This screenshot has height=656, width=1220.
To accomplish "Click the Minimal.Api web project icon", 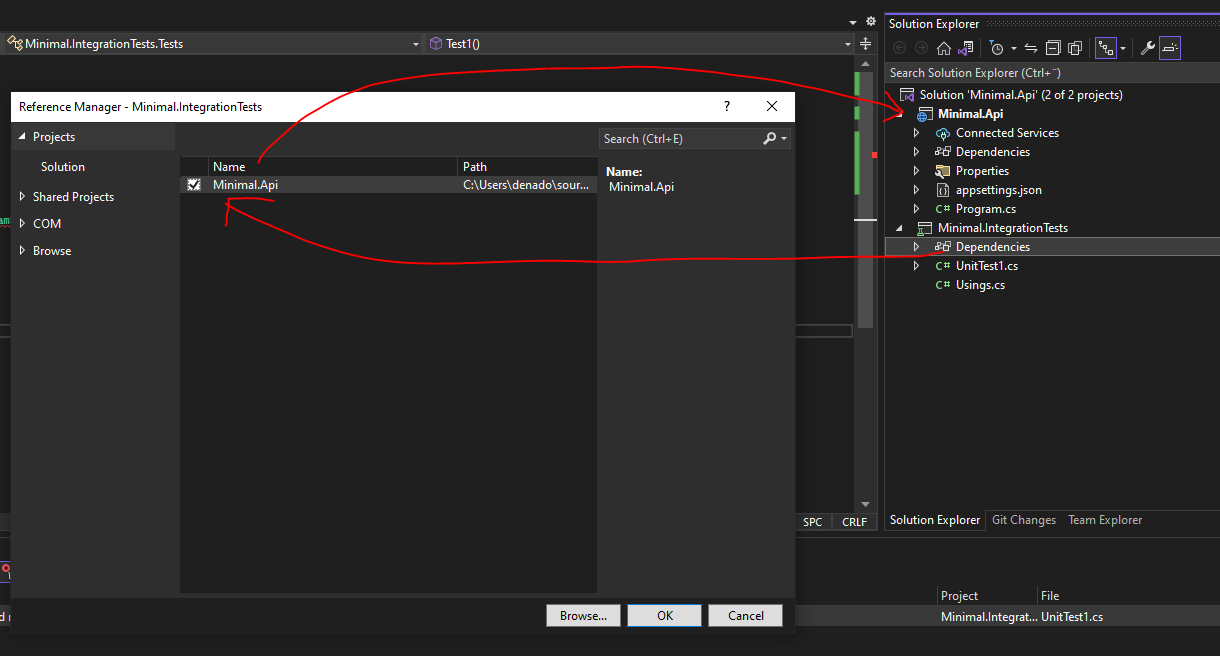I will (925, 114).
